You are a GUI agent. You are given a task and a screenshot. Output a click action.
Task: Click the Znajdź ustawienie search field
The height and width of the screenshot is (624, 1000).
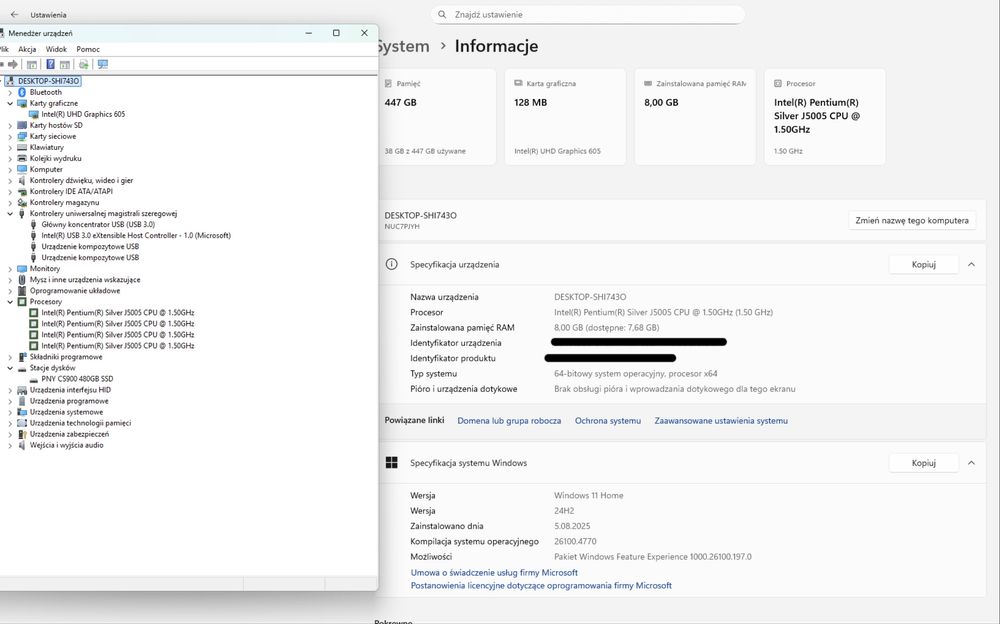pyautogui.click(x=588, y=15)
